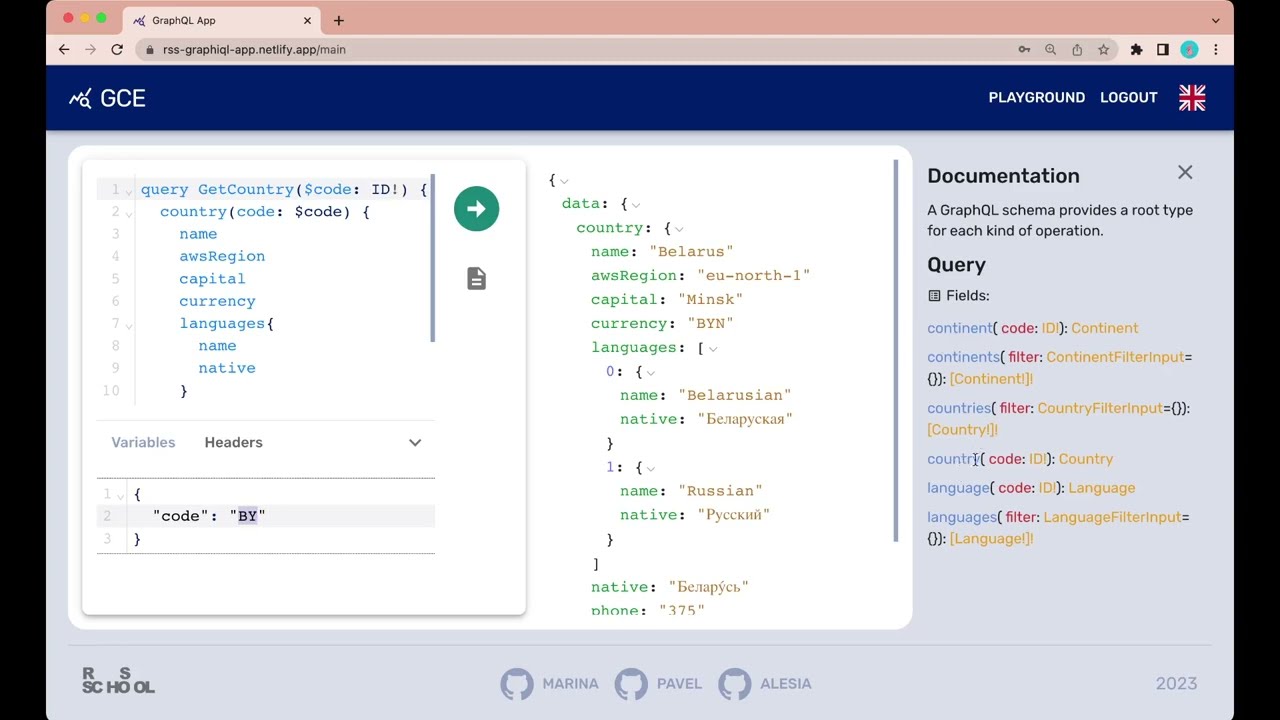Switch language via the UK flag icon
The width and height of the screenshot is (1280, 720).
pos(1192,98)
